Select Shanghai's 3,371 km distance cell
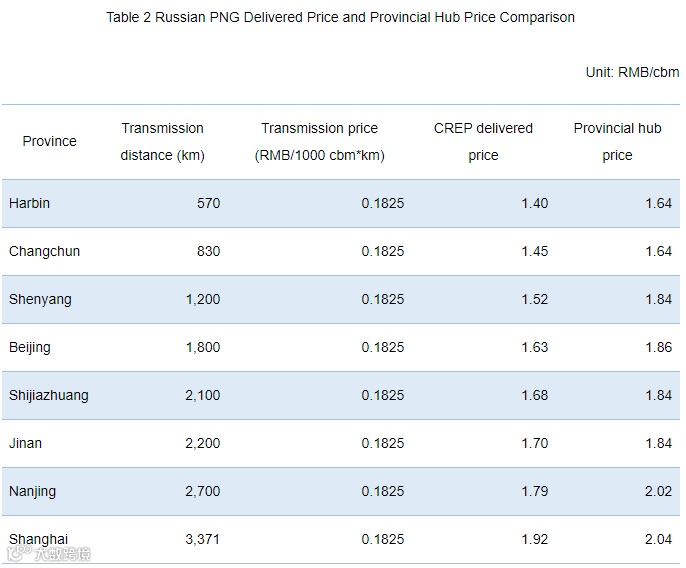Screen dimensions: 686x568 (x=203, y=539)
